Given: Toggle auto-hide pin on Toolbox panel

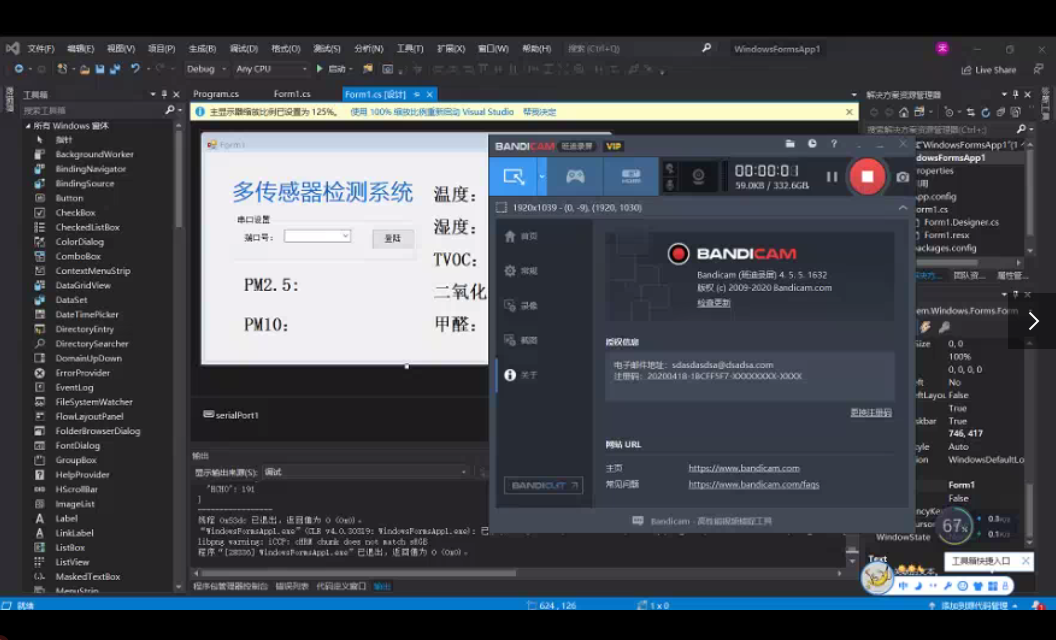Looking at the screenshot, I should point(164,94).
